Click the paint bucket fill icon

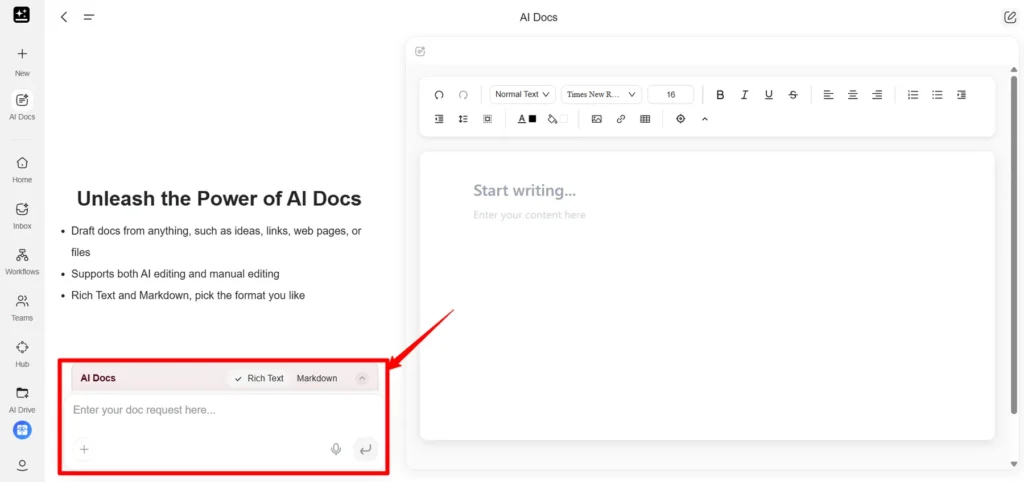(x=552, y=119)
